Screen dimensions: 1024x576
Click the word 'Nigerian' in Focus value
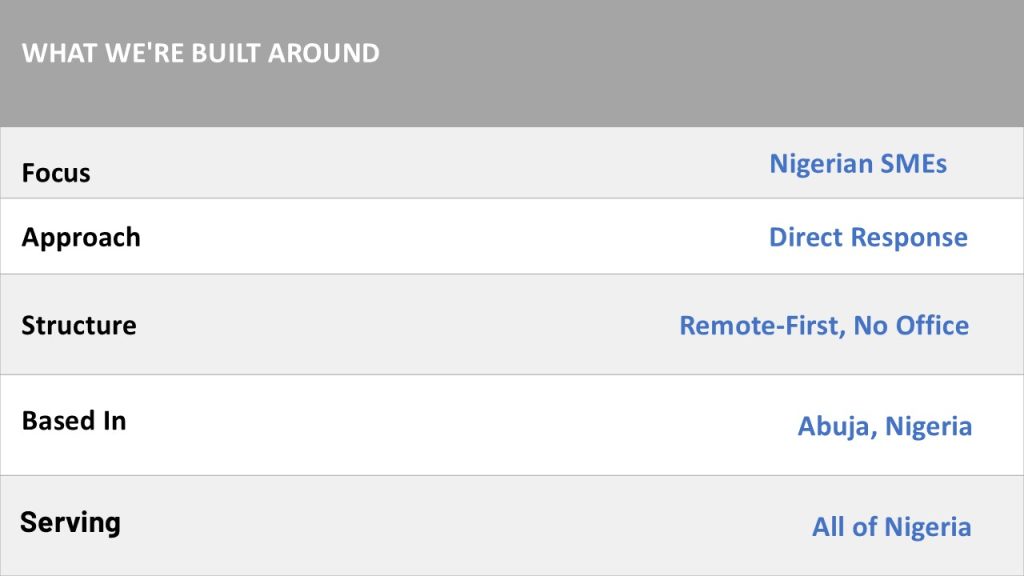coord(821,163)
